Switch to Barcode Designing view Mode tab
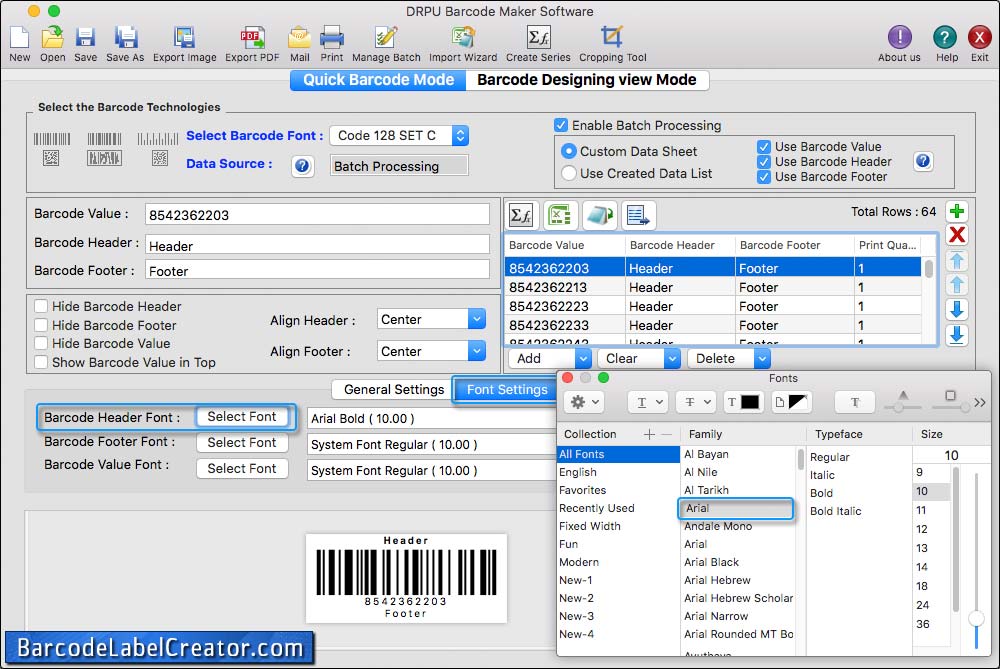 (x=587, y=80)
